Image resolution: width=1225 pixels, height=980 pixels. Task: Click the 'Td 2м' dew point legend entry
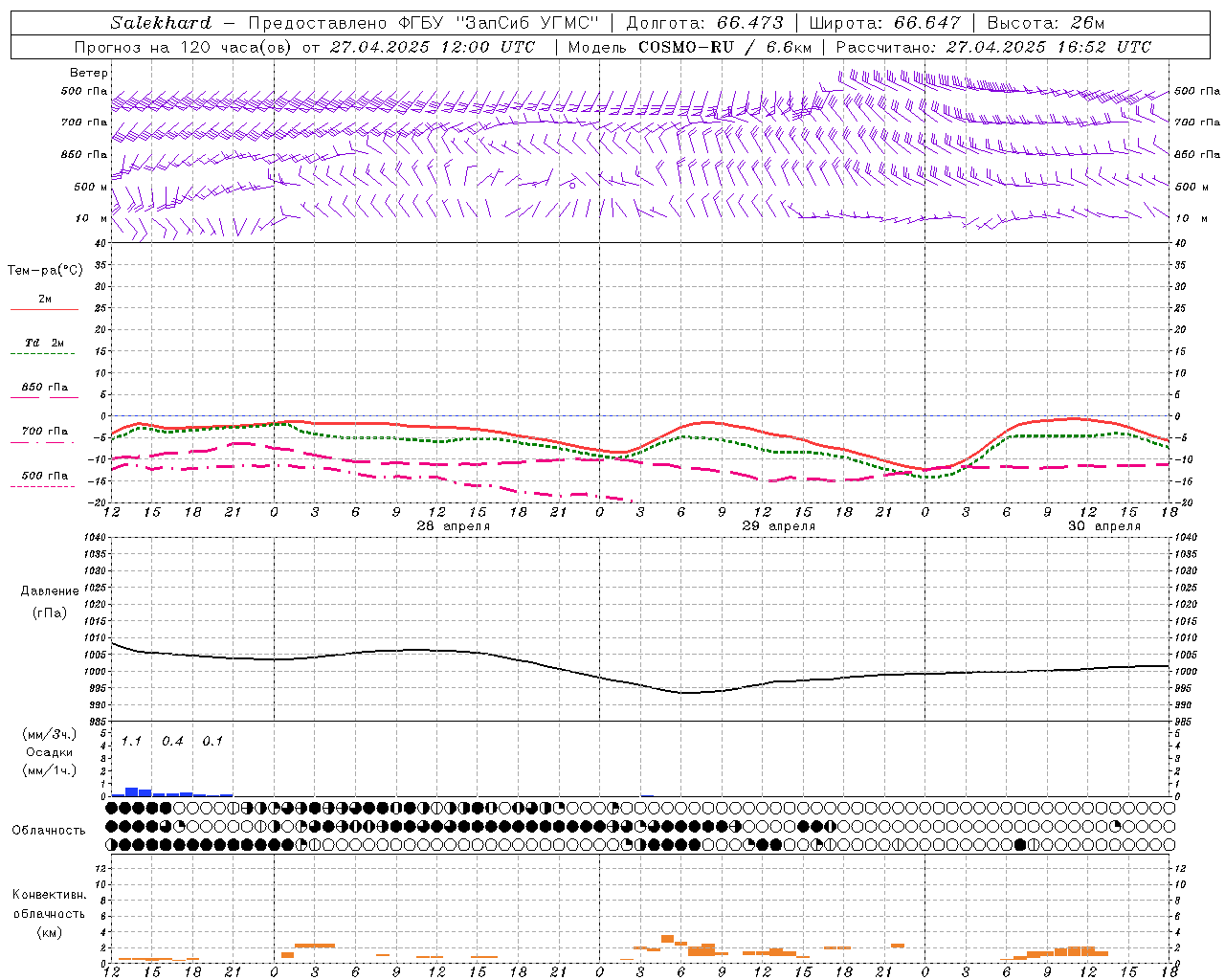tap(45, 343)
